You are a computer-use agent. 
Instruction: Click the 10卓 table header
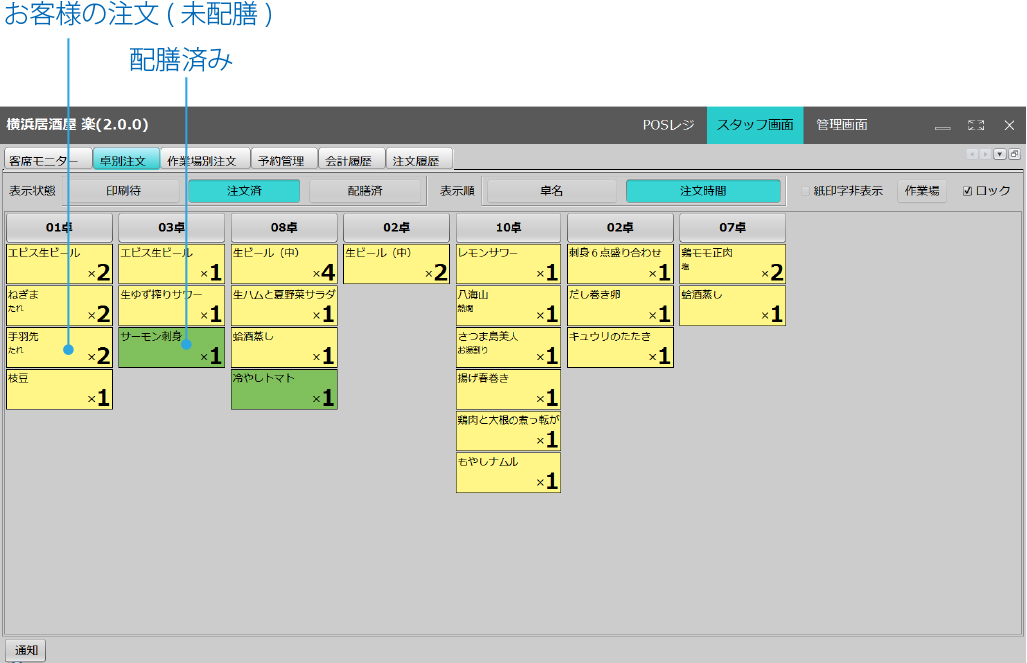(508, 227)
